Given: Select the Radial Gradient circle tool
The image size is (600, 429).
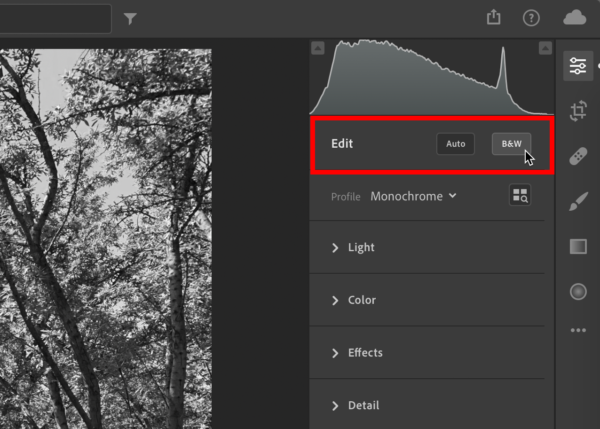Looking at the screenshot, I should [578, 292].
